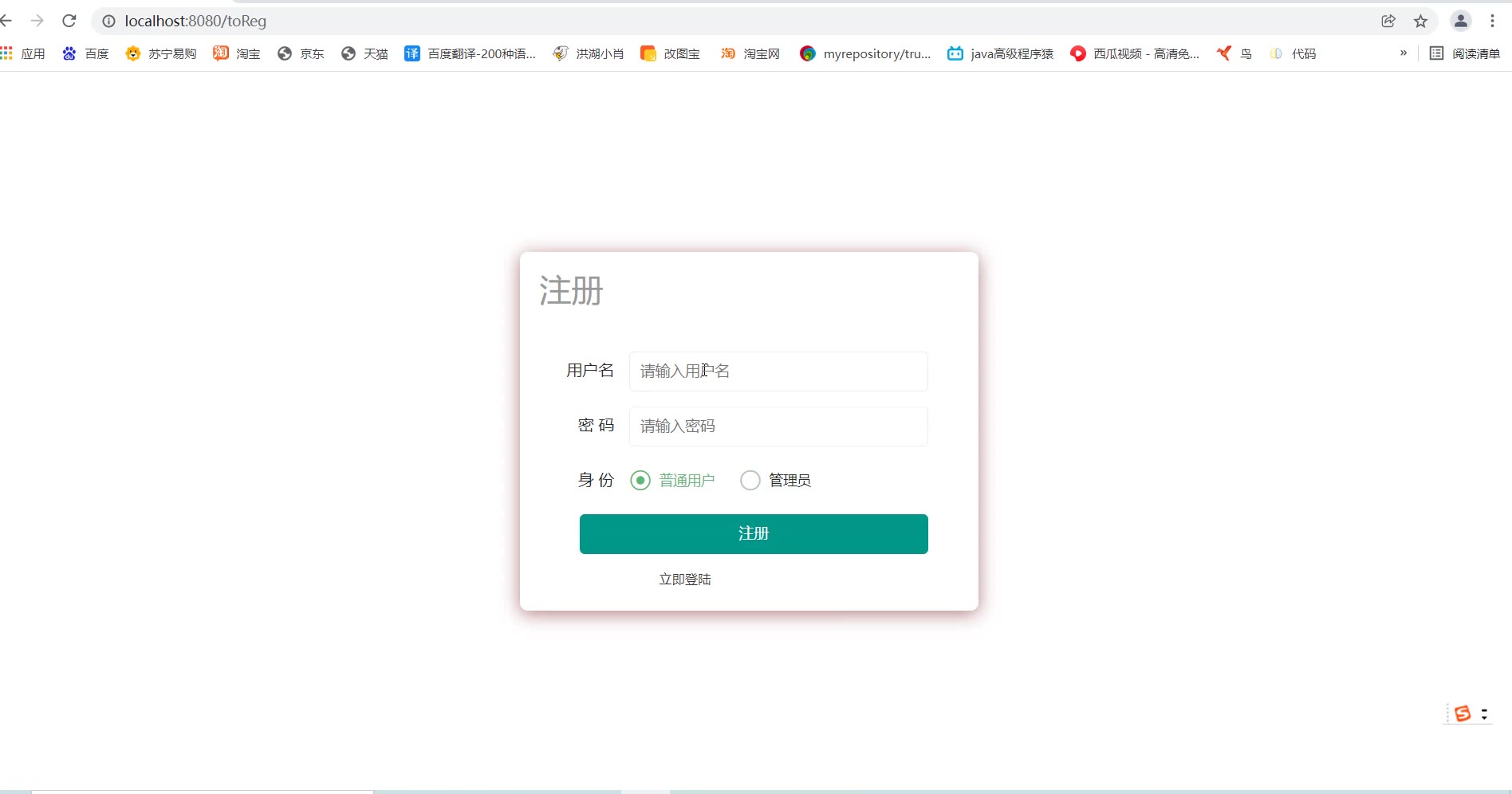Click the browser forward arrow
This screenshot has height=794, width=1512.
[37, 21]
